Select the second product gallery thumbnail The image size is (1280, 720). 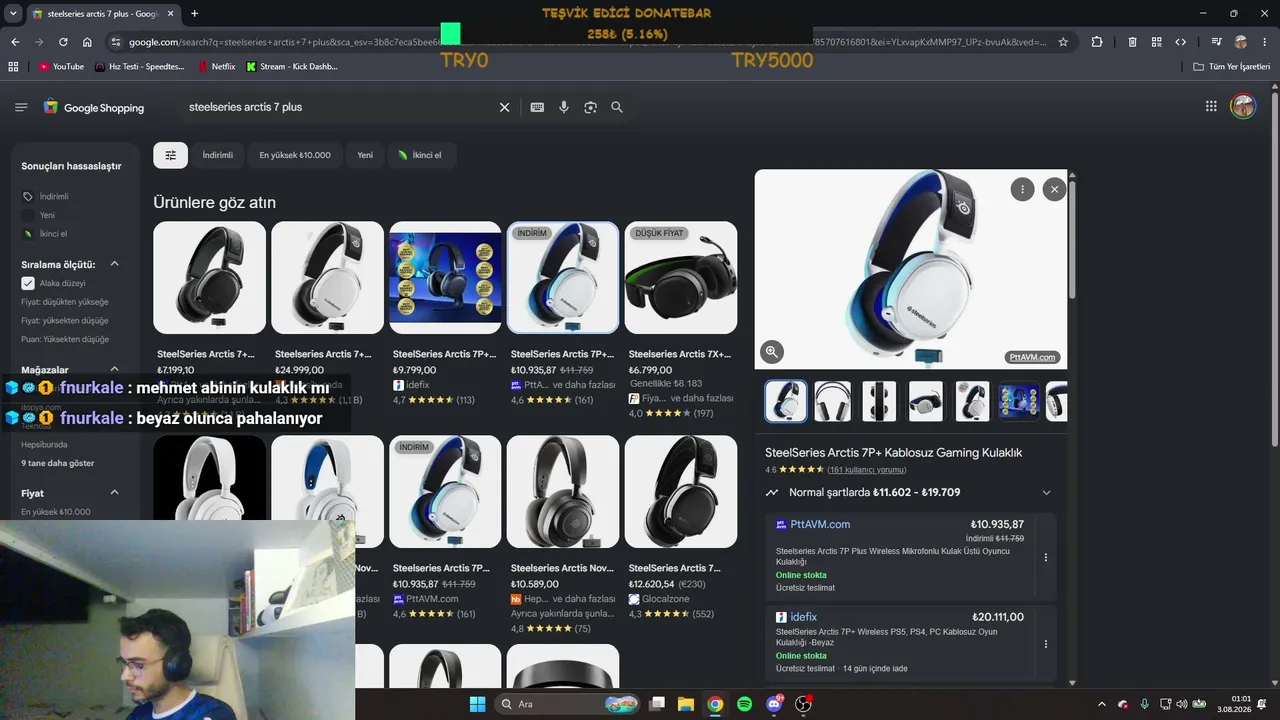[x=832, y=401]
